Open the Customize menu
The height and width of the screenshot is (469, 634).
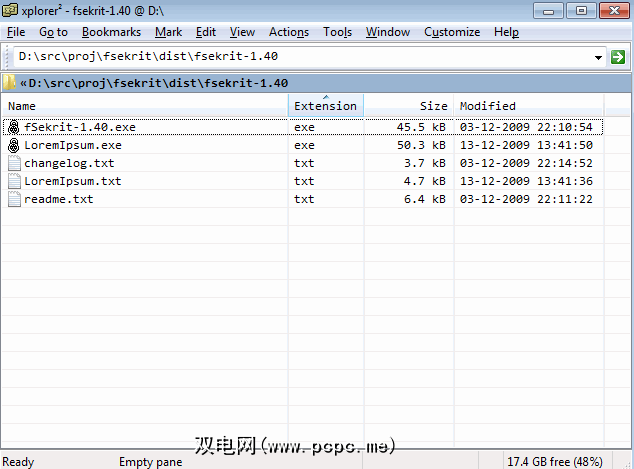click(x=452, y=32)
